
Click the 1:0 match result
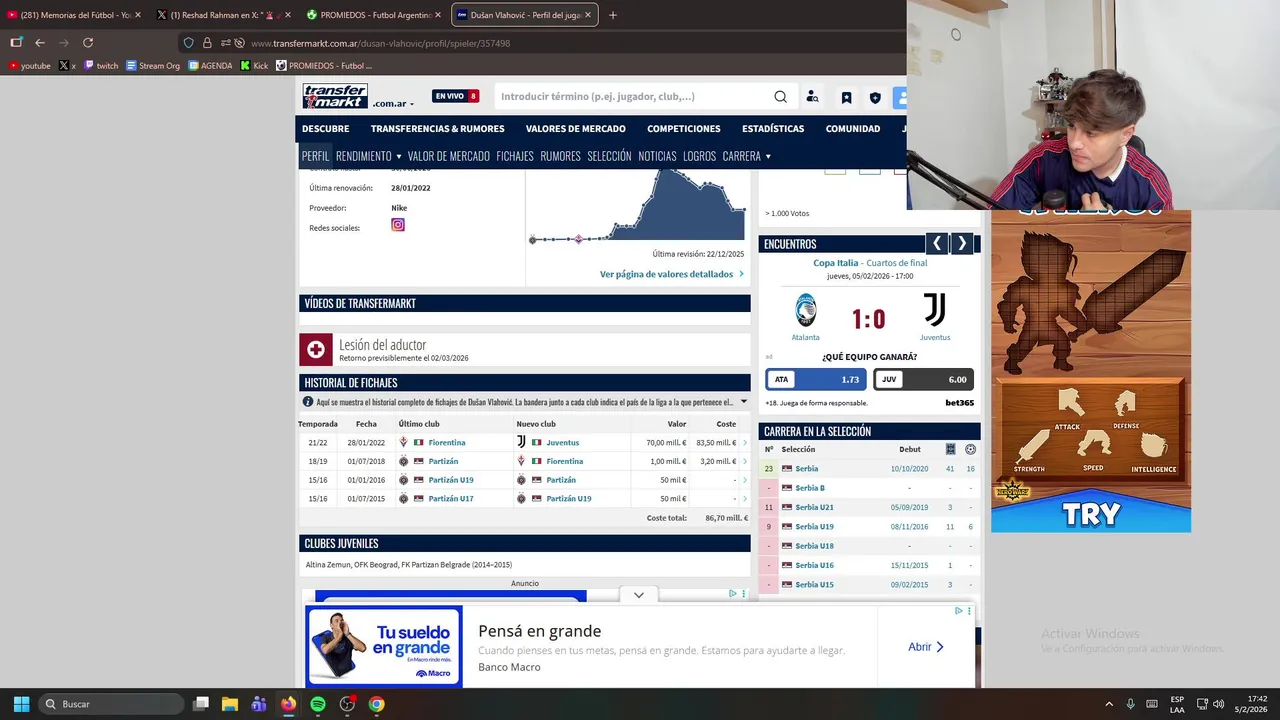pos(868,320)
